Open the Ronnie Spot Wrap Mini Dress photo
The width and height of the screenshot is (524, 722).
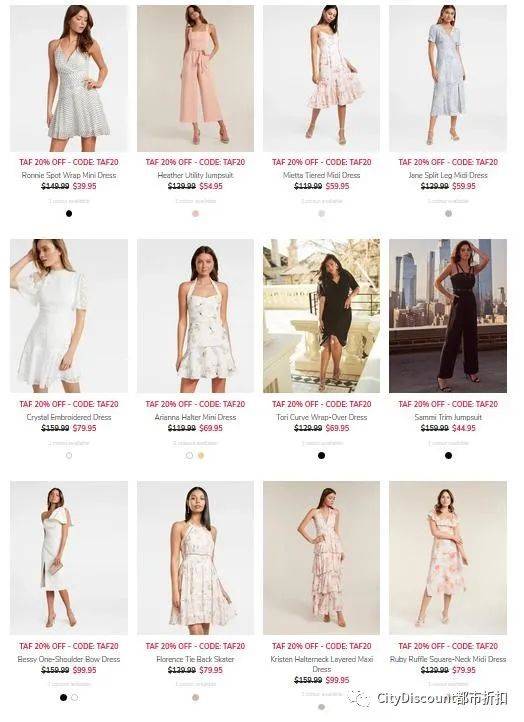click(69, 78)
